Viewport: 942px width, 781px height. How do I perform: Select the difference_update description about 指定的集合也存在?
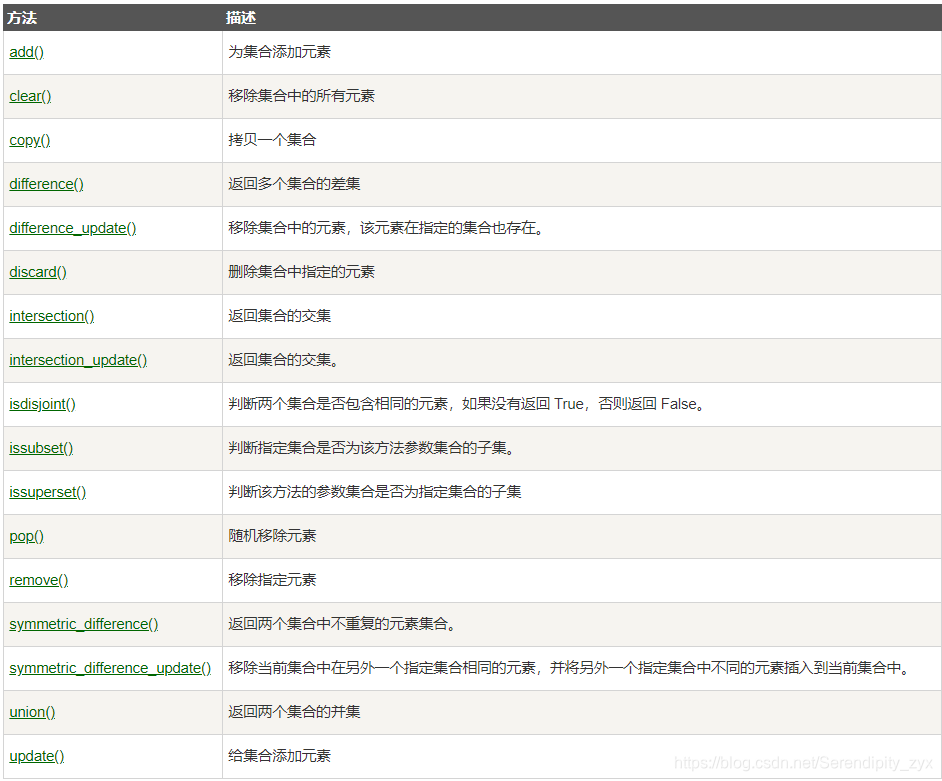click(386, 228)
